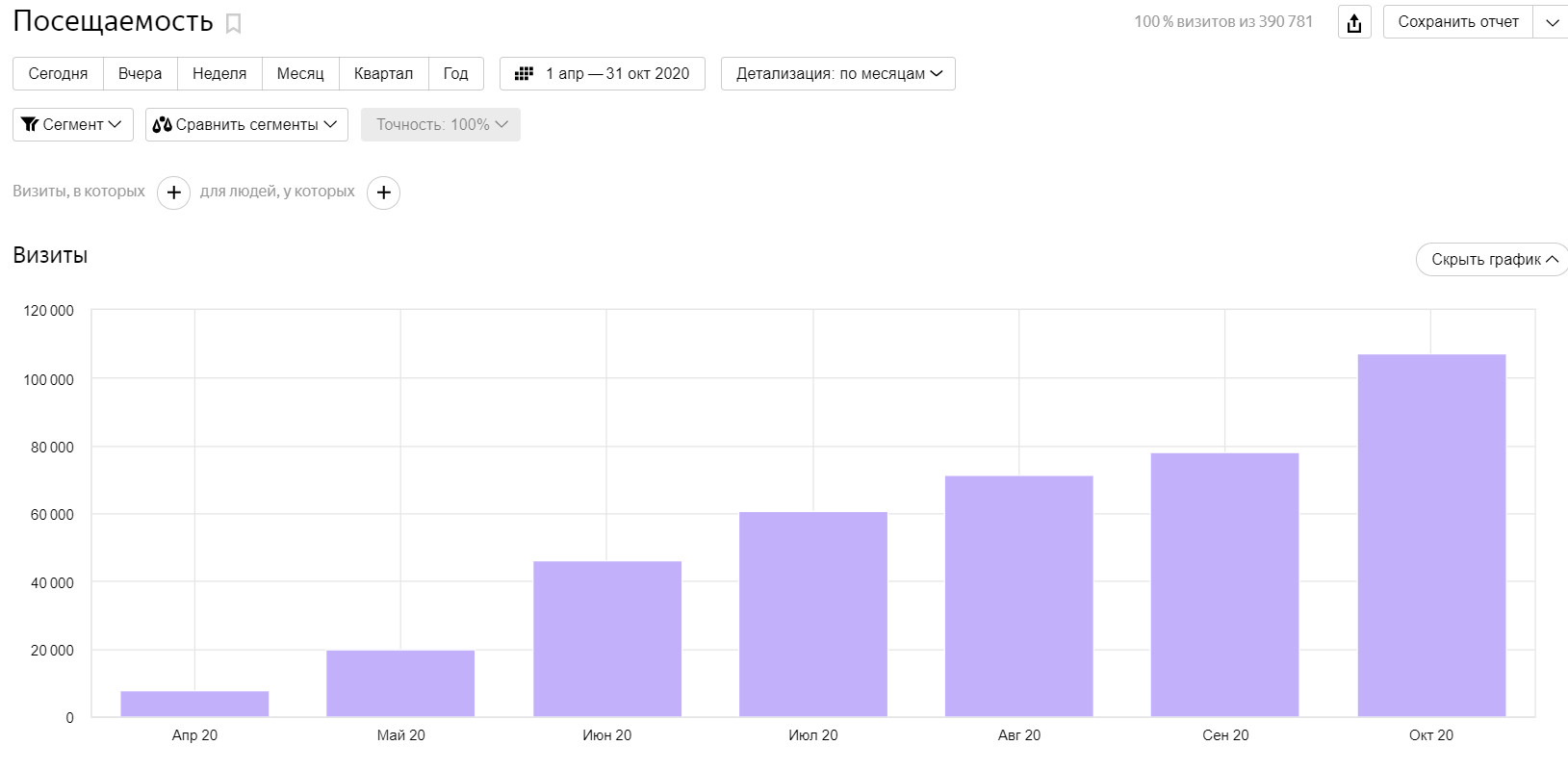Open Сравнить сегменты dropdown
Image resolution: width=1568 pixels, height=771 pixels.
coord(246,125)
